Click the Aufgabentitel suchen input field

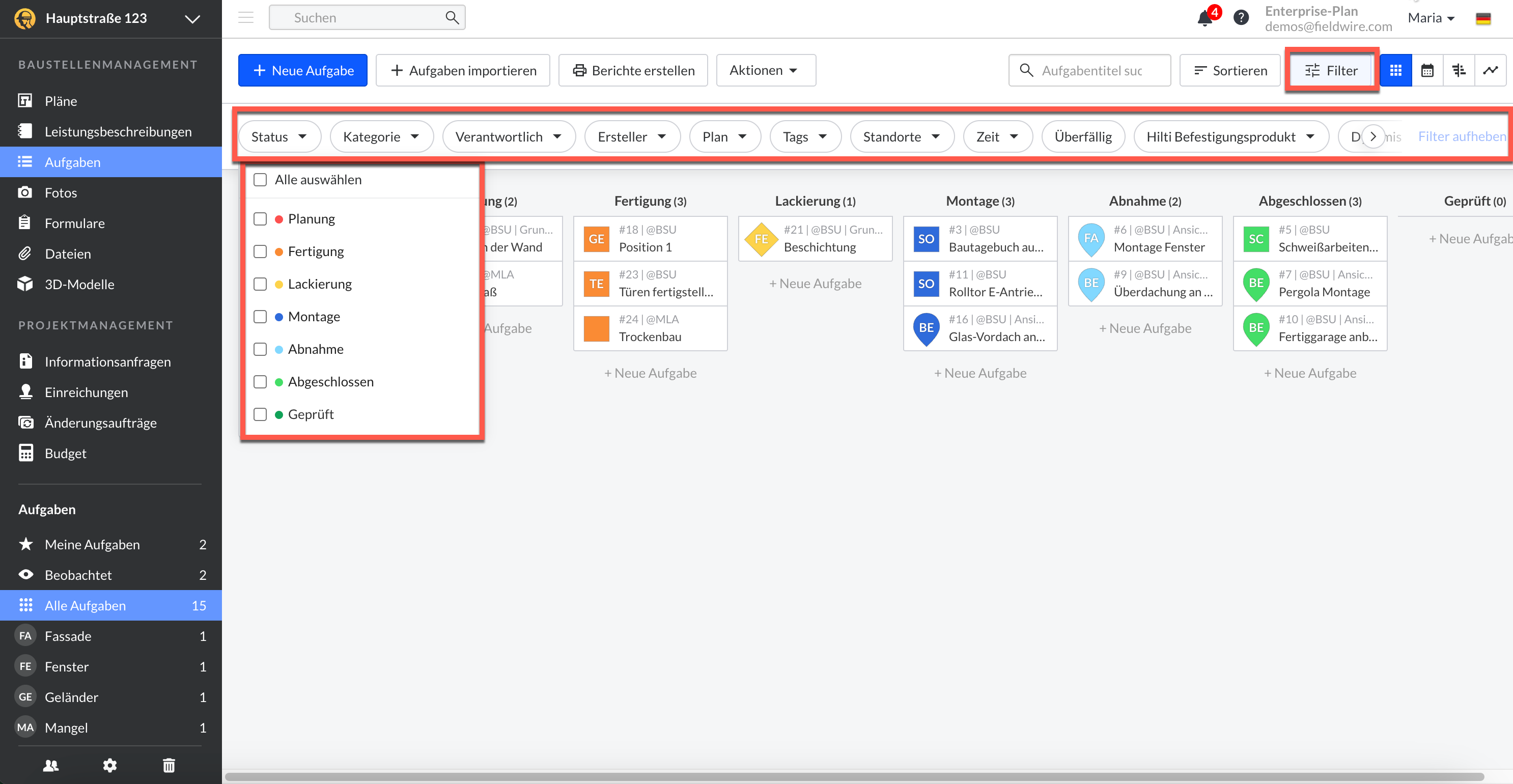[x=1090, y=70]
